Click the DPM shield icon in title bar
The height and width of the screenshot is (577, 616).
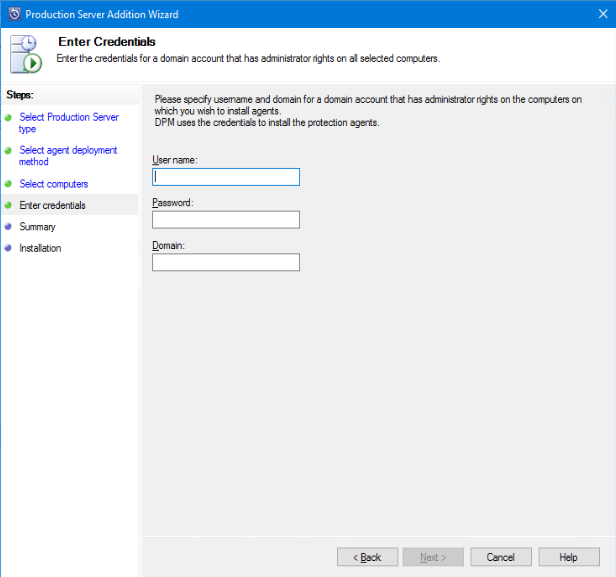point(13,14)
